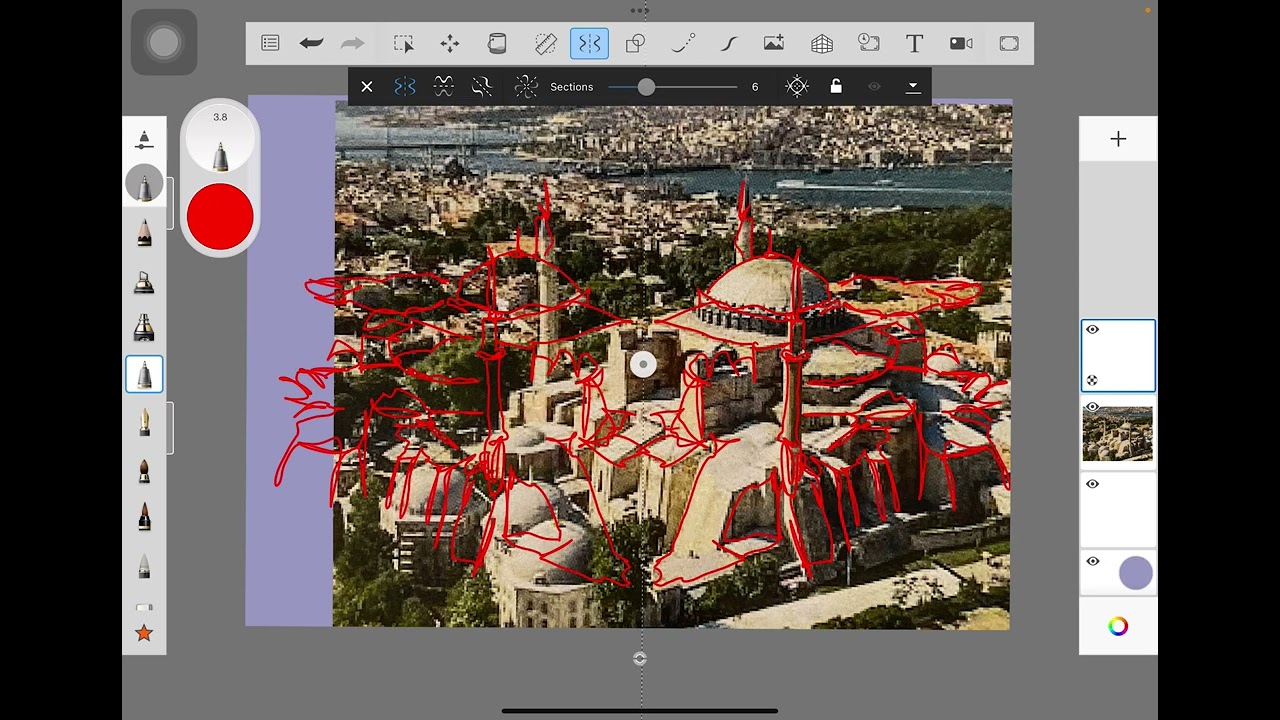This screenshot has width=1280, height=720.
Task: Select the hard eraser tip brush
Action: 144,566
